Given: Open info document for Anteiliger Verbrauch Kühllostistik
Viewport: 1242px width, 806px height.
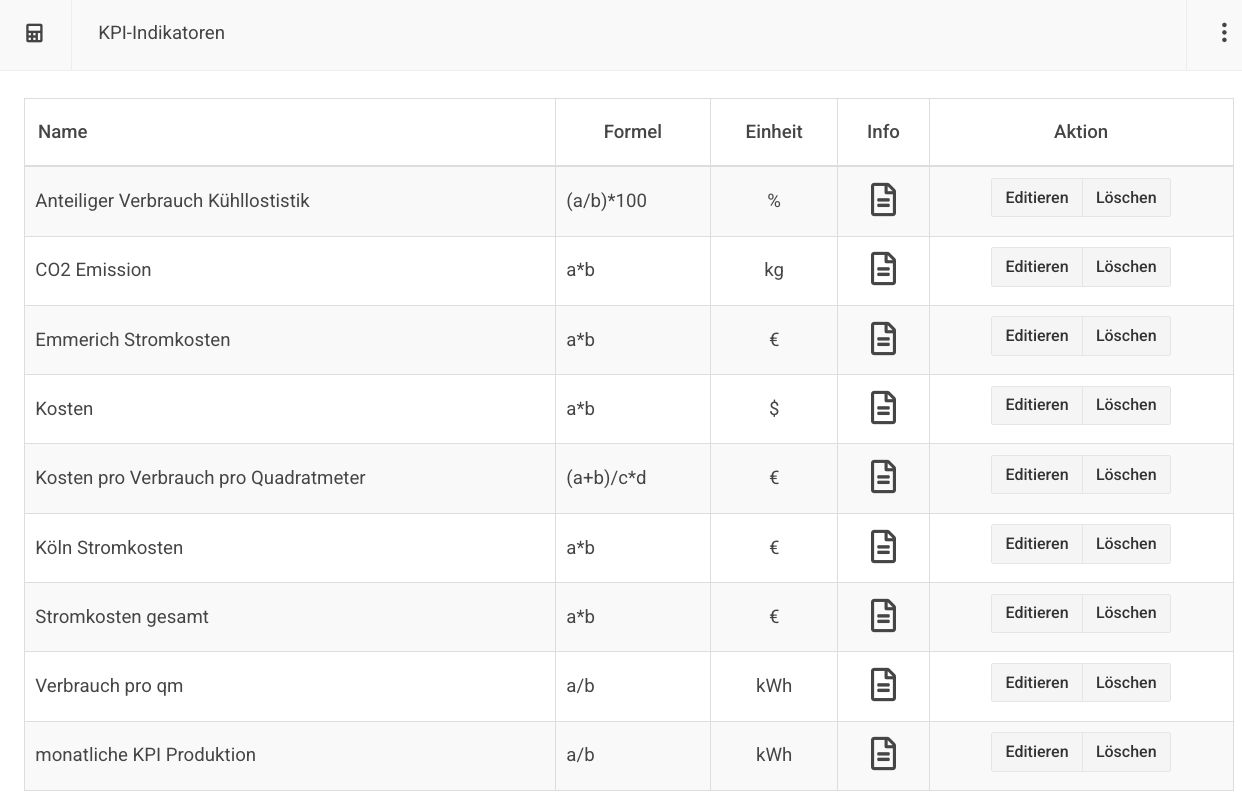Looking at the screenshot, I should (883, 200).
